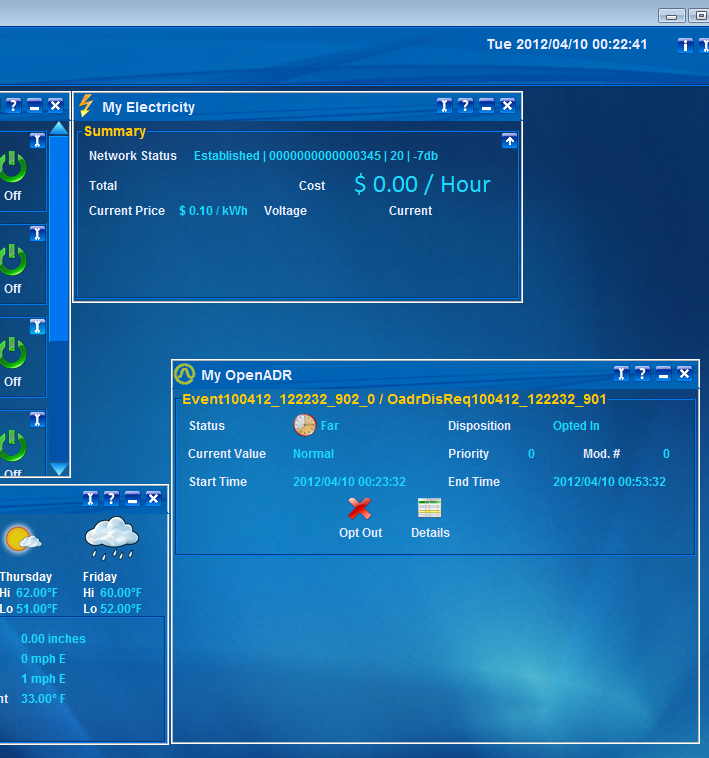Click the Opt Out red X icon
Screen dimensions: 709x758
(x=360, y=509)
